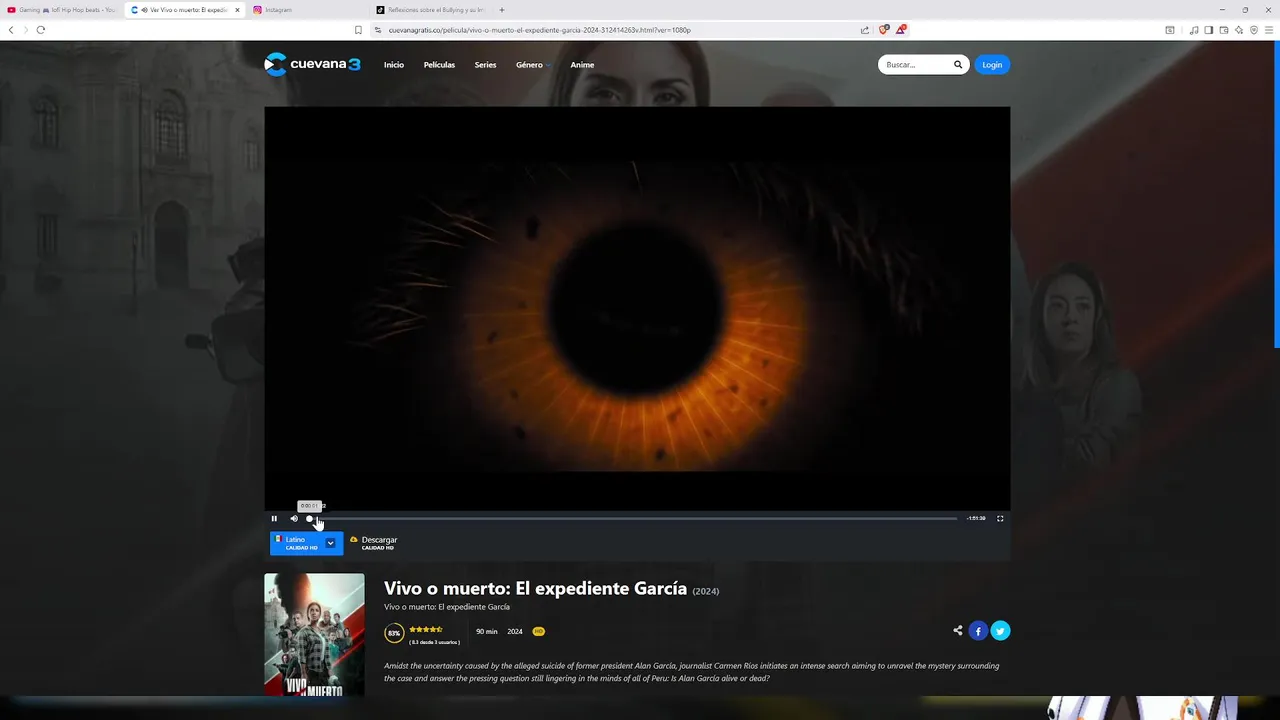The height and width of the screenshot is (720, 1280).
Task: Close the Ver Vivo o muerto tab
Action: pyautogui.click(x=237, y=10)
